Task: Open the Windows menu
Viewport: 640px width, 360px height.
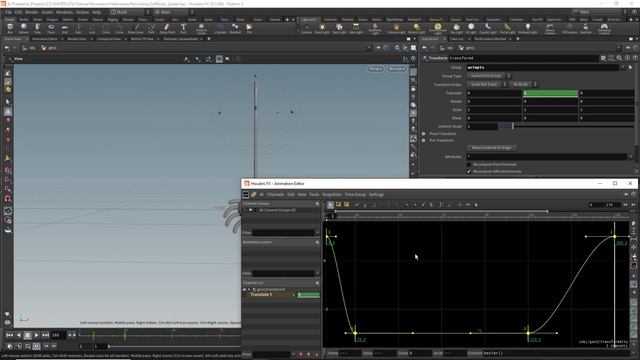Action: [x=64, y=12]
